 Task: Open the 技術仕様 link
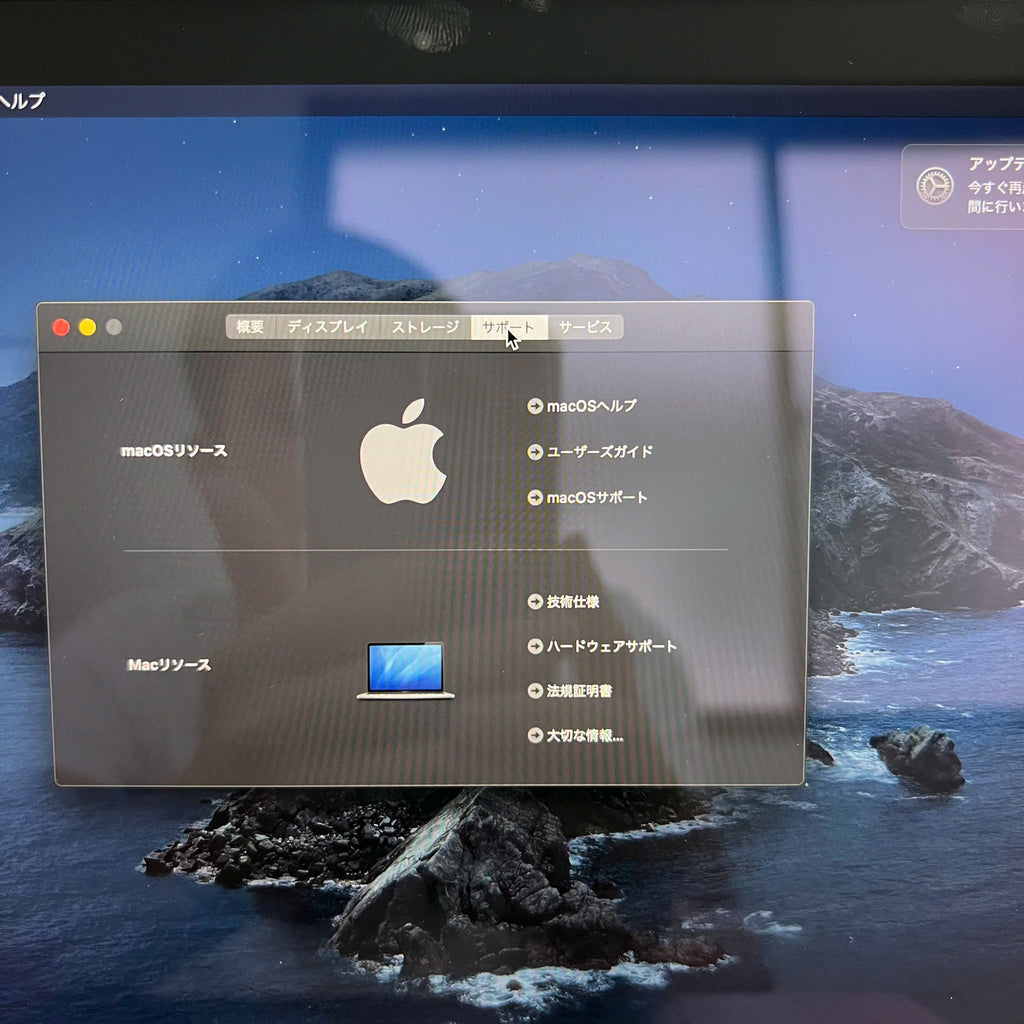tap(573, 601)
